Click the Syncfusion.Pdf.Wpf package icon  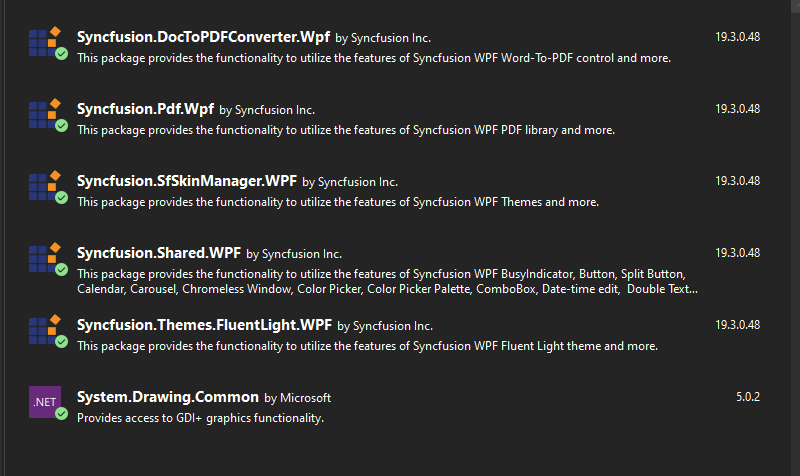[x=46, y=113]
